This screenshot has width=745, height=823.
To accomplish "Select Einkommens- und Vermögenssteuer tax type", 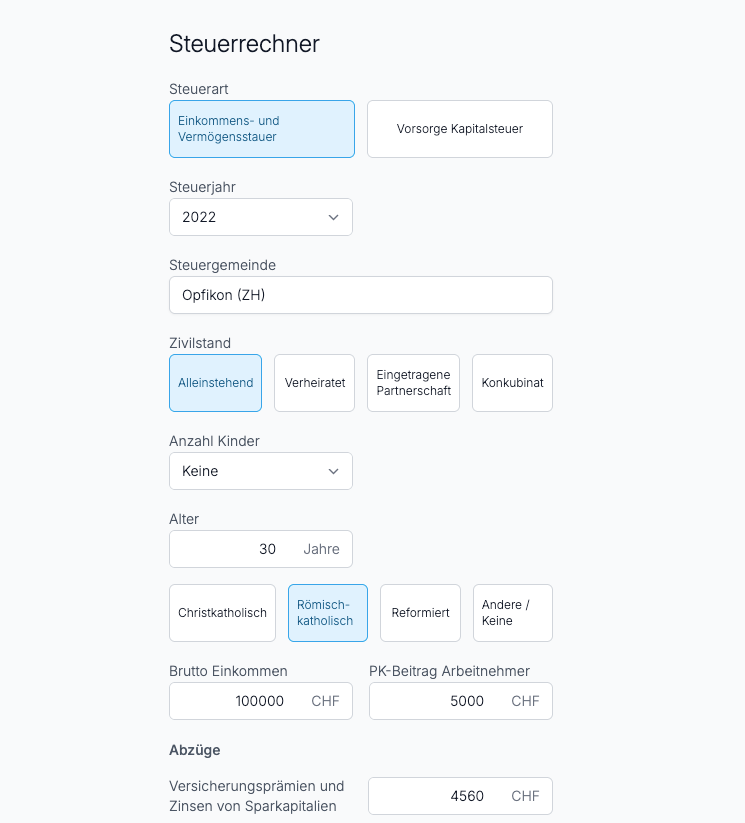I will pyautogui.click(x=261, y=129).
